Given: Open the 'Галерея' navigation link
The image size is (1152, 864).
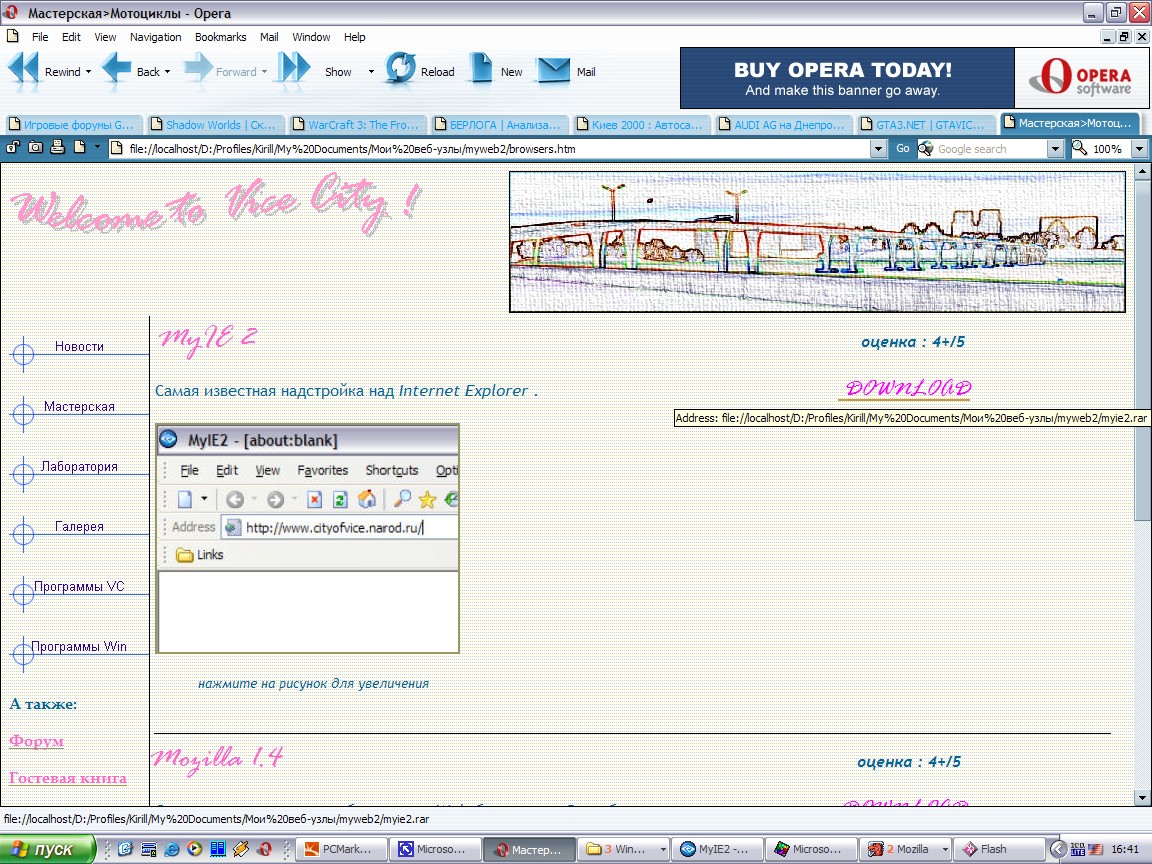Looking at the screenshot, I should [79, 526].
